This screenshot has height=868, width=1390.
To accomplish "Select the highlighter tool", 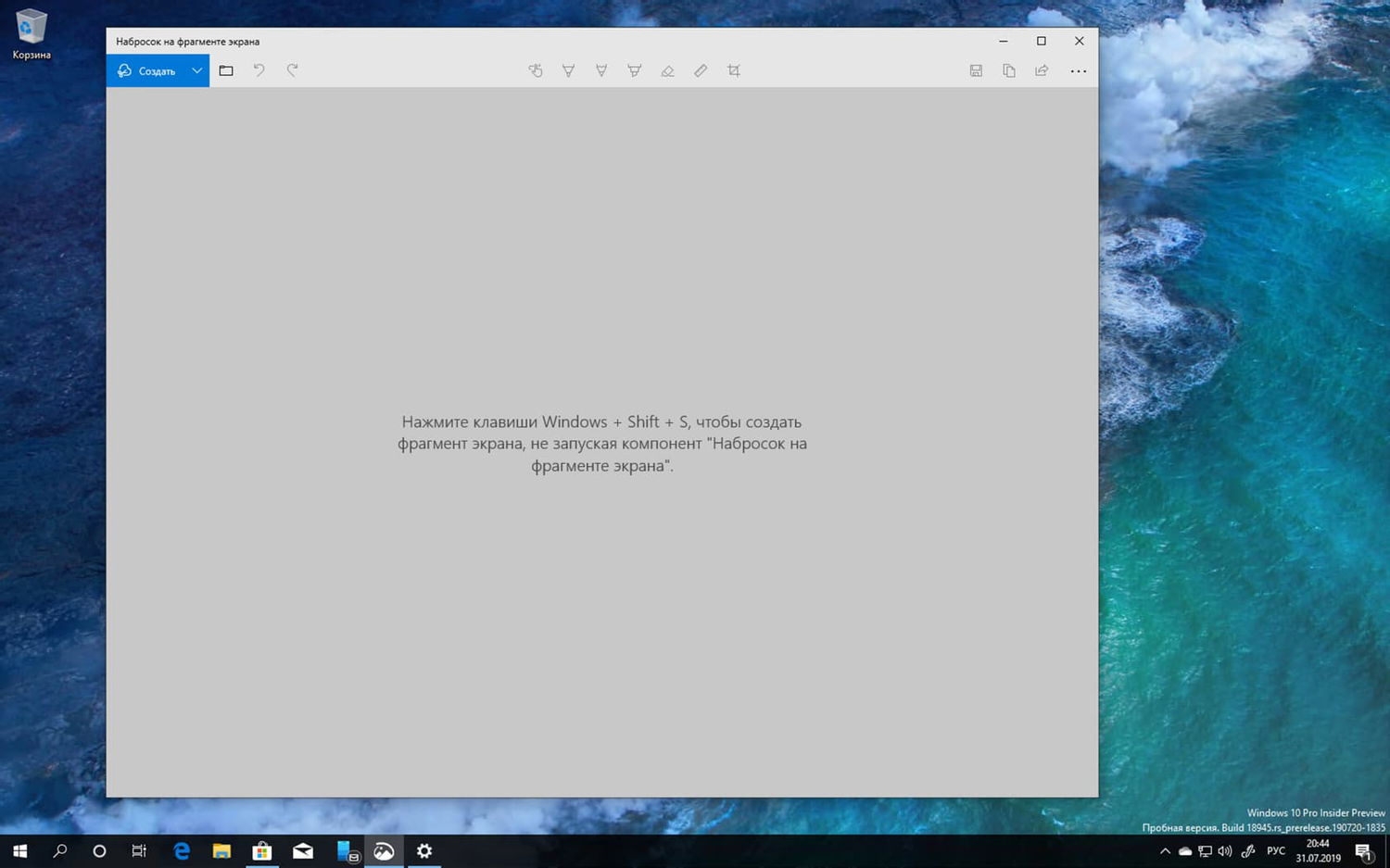I will click(x=635, y=70).
